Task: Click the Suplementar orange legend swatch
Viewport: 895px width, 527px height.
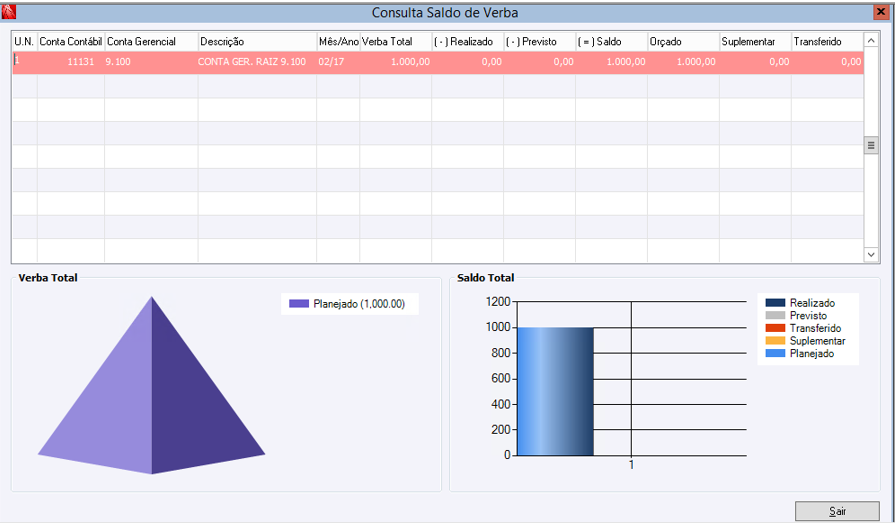Action: point(775,341)
